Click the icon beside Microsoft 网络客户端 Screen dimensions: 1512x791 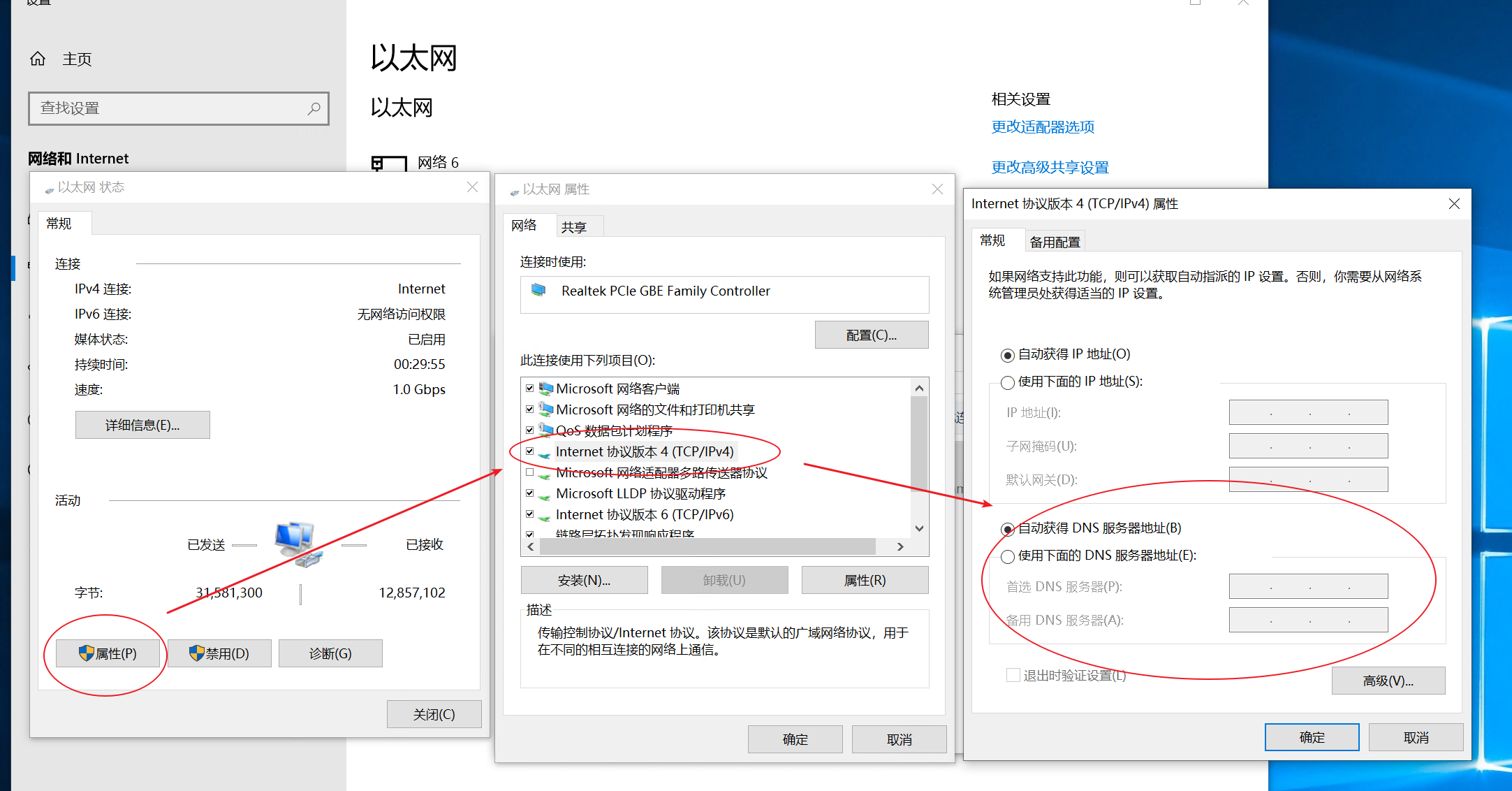click(x=545, y=389)
